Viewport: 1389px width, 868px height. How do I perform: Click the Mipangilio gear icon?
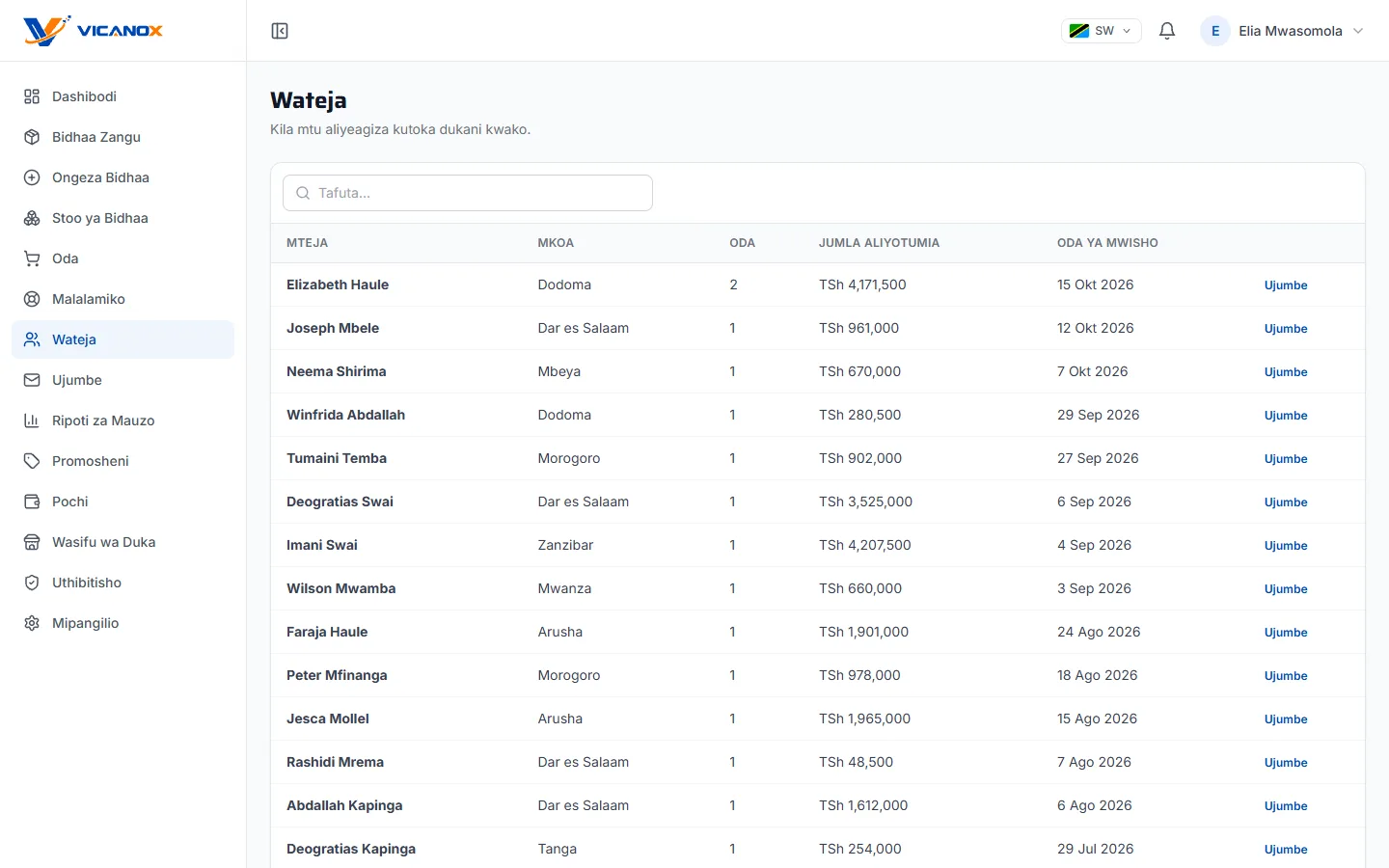click(32, 623)
